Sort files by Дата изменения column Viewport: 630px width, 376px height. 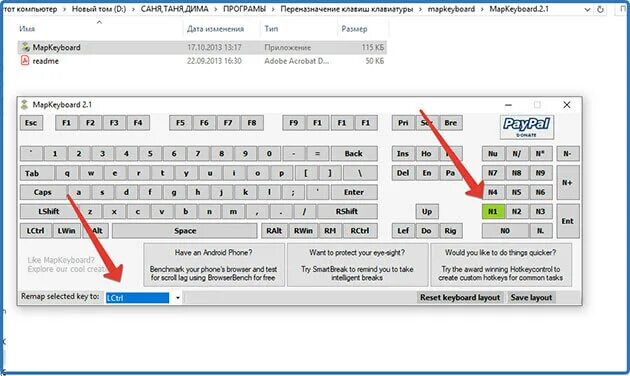point(215,29)
